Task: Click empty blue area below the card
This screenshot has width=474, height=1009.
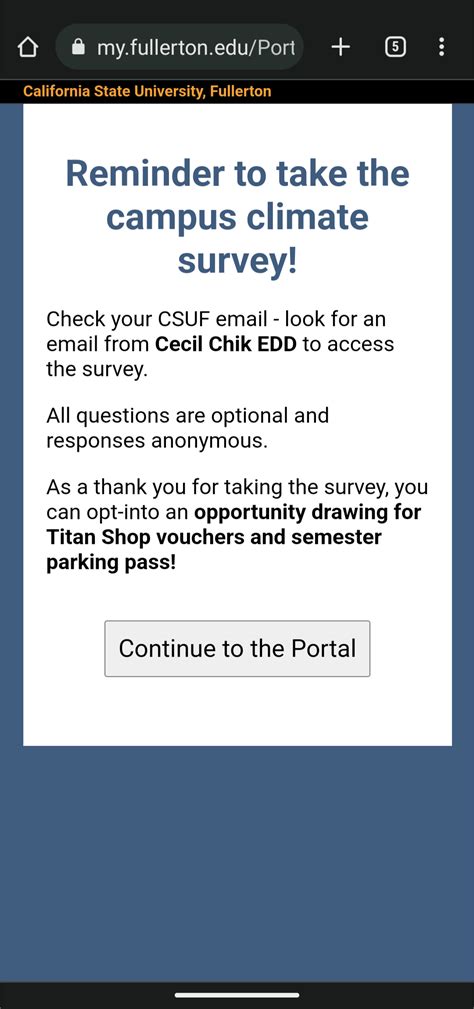Action: pyautogui.click(x=237, y=862)
